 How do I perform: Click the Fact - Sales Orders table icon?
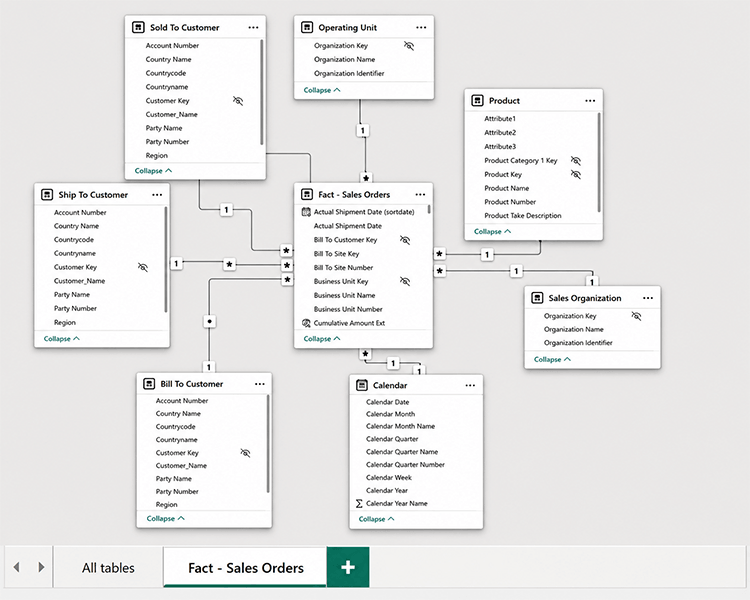tap(307, 194)
